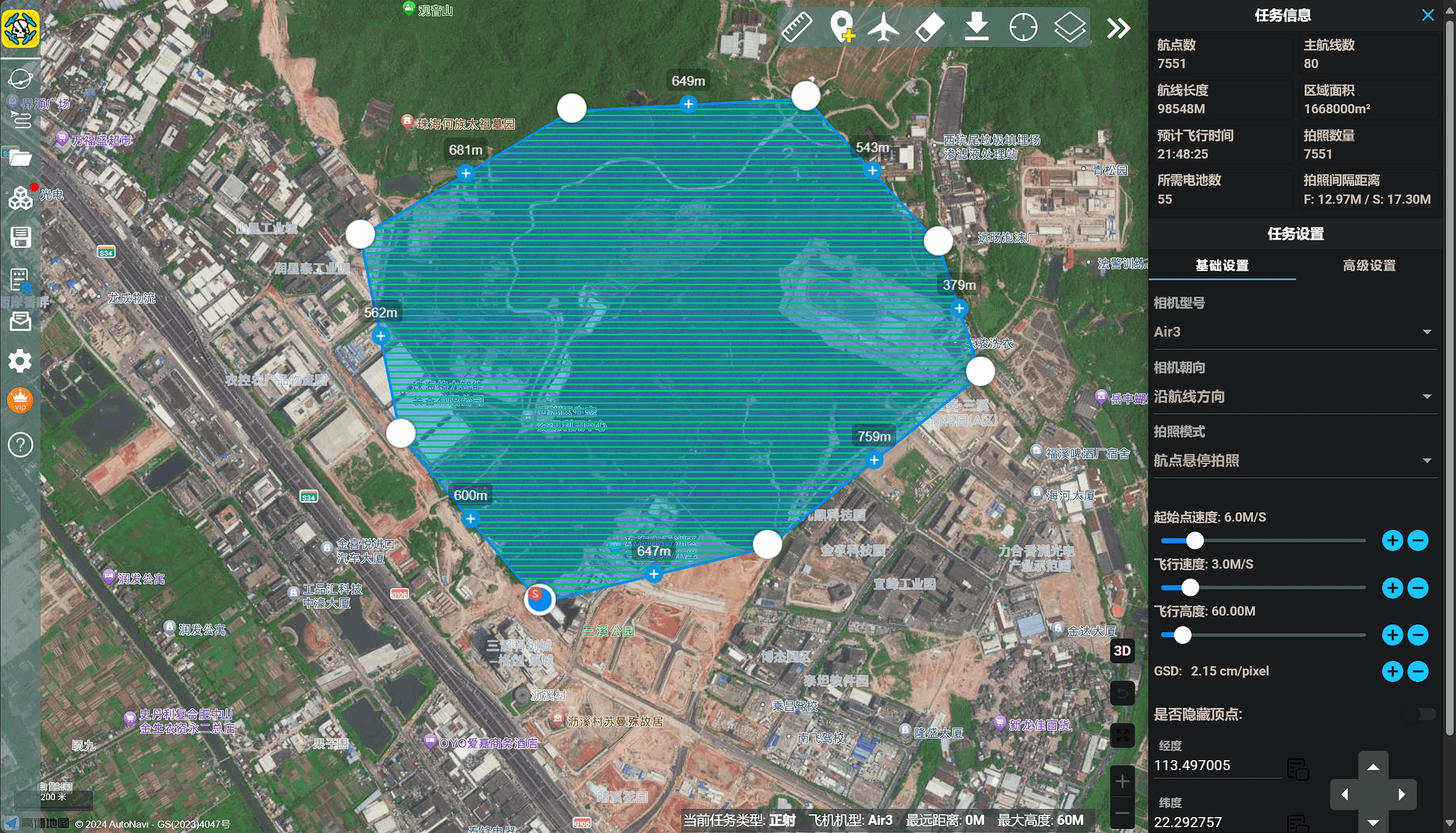The width and height of the screenshot is (1456, 833).
Task: Open the folder icon in sidebar
Action: [21, 157]
